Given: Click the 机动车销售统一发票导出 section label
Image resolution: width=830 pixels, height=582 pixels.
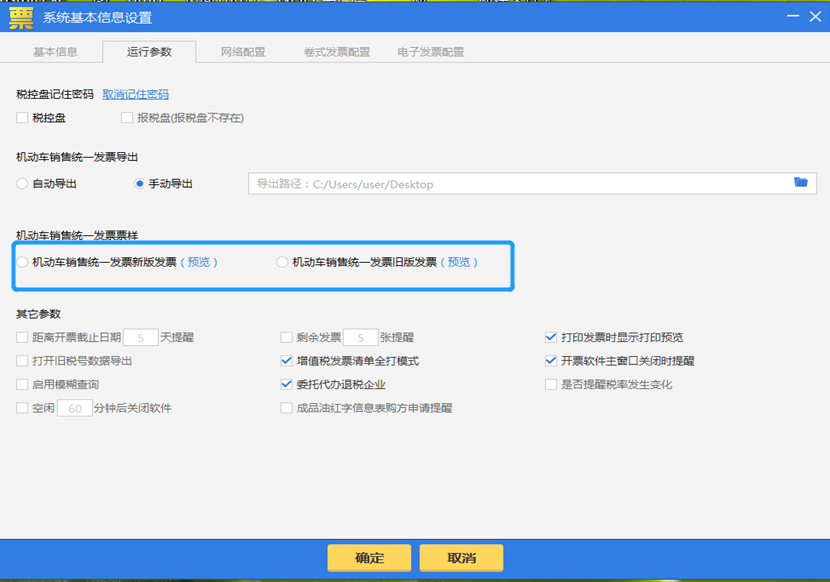Looking at the screenshot, I should tap(77, 157).
